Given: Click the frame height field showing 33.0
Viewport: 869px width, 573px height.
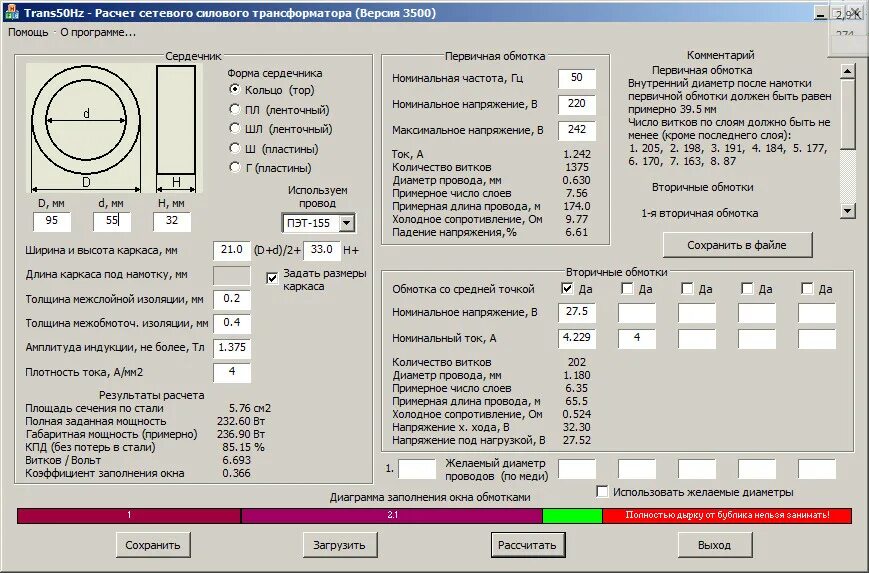Looking at the screenshot, I should point(321,250).
